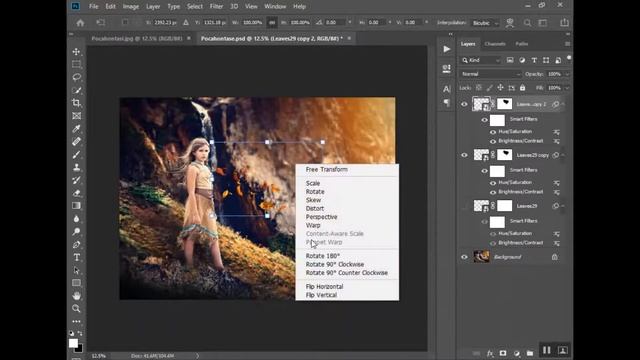This screenshot has height=360, width=640.
Task: Hide the Background layer
Action: (x=464, y=257)
